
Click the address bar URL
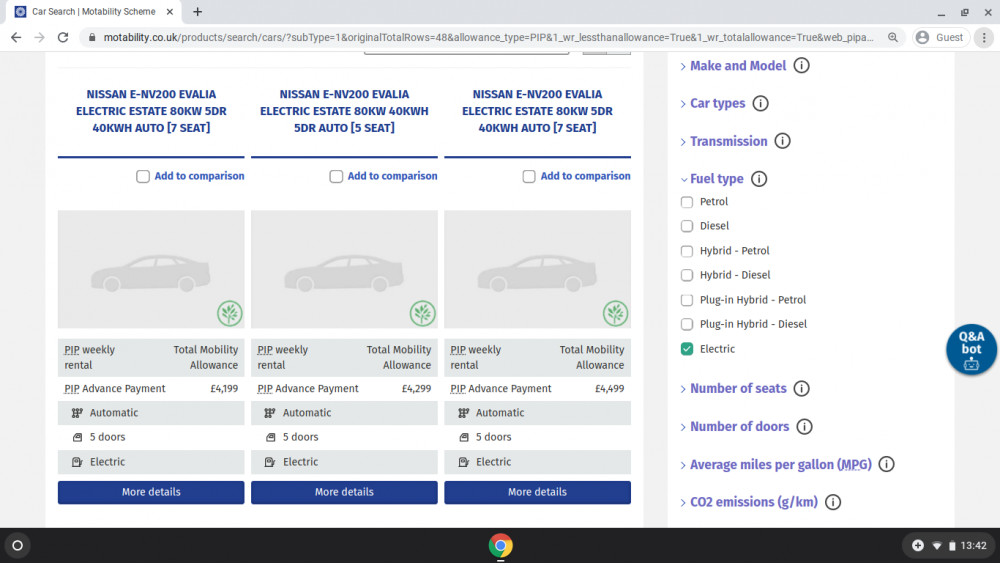pos(488,38)
